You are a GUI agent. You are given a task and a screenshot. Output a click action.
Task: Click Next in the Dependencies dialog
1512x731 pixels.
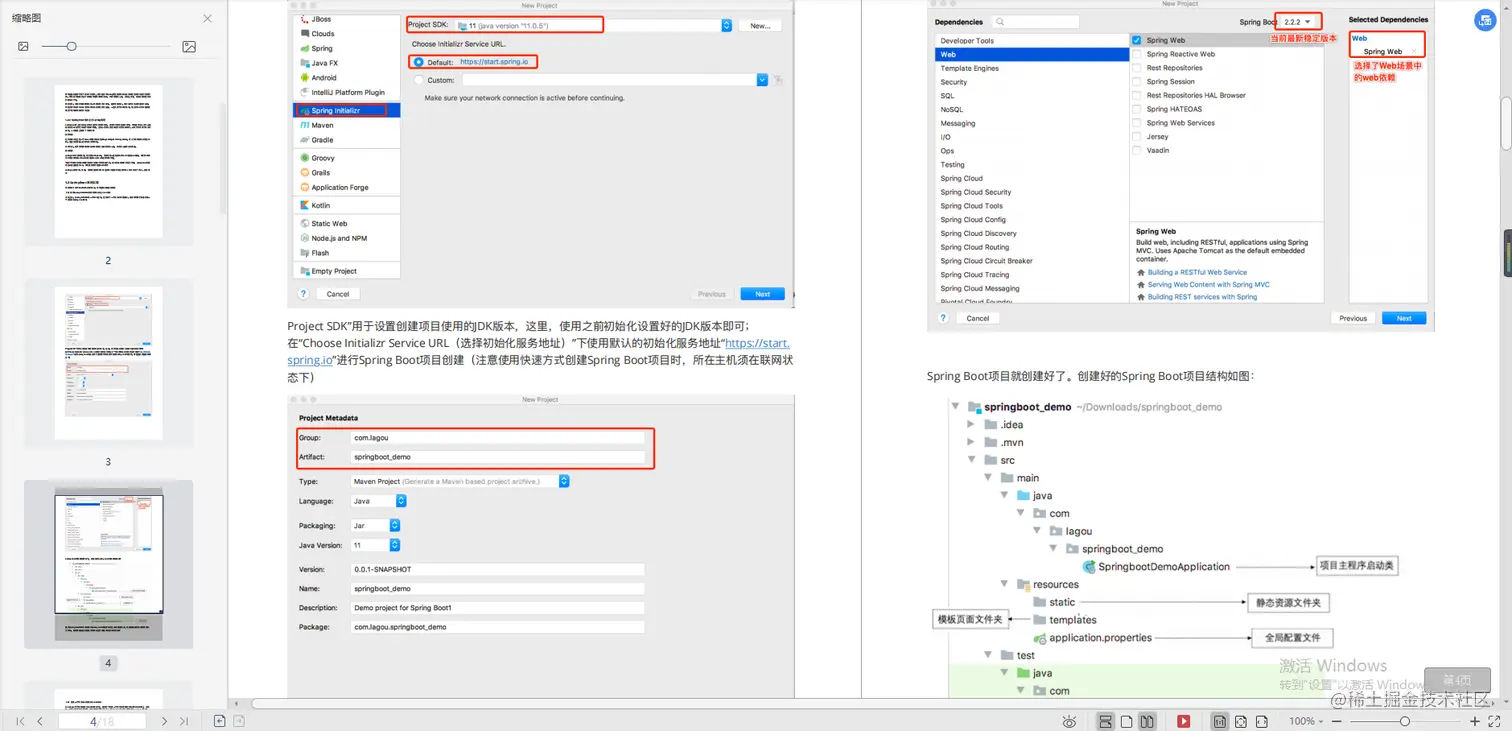[x=1404, y=318]
